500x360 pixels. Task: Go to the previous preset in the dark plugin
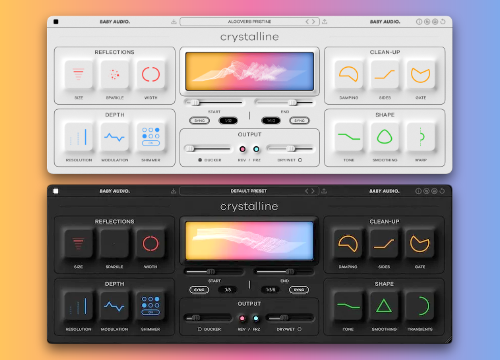307,191
